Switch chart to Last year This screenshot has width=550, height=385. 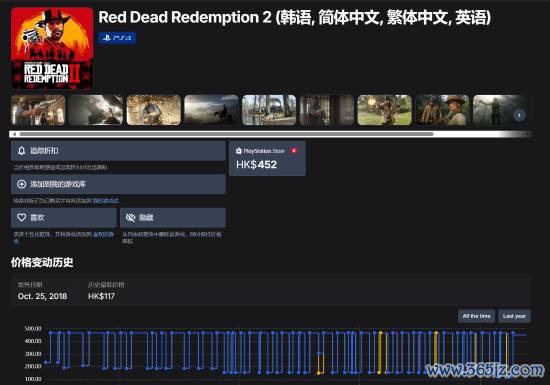[x=514, y=316]
